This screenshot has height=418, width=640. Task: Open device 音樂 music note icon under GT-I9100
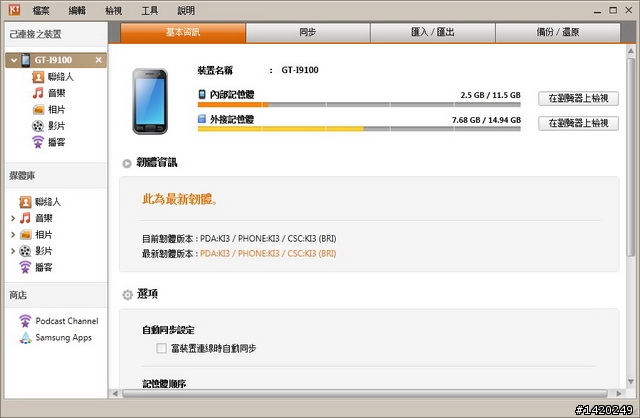click(38, 93)
